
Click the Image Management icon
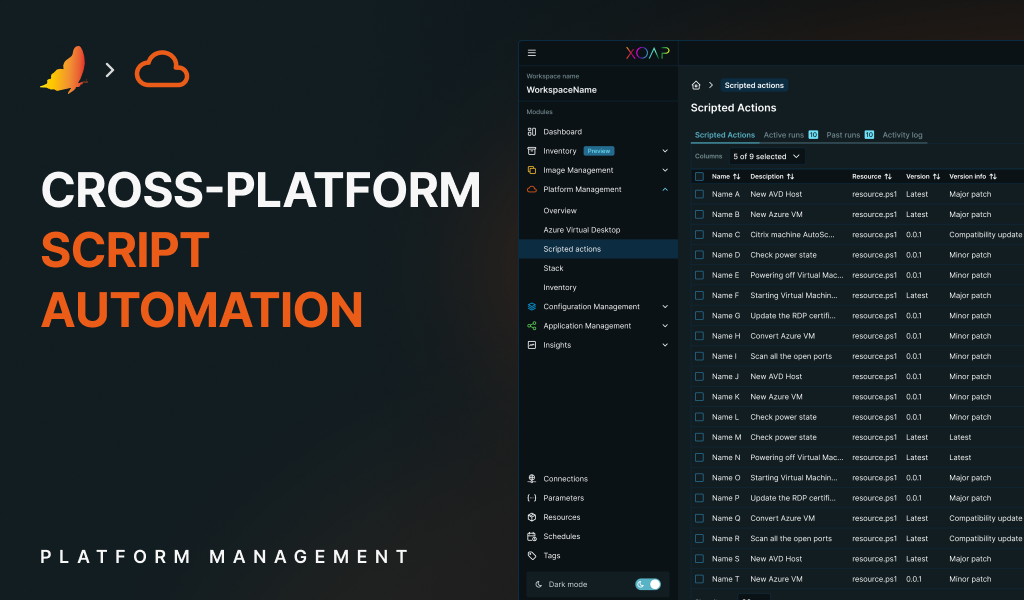(x=534, y=170)
